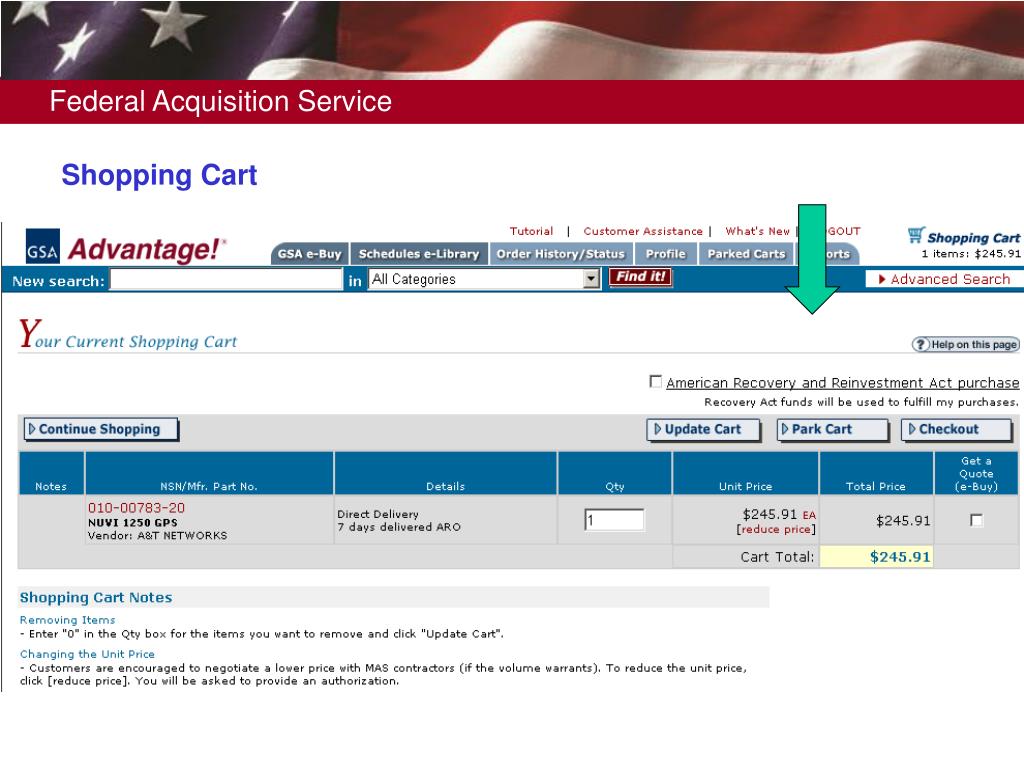Screen dimensions: 1024x768
Task: Click the Cart Total amount $245.91
Action: click(899, 557)
